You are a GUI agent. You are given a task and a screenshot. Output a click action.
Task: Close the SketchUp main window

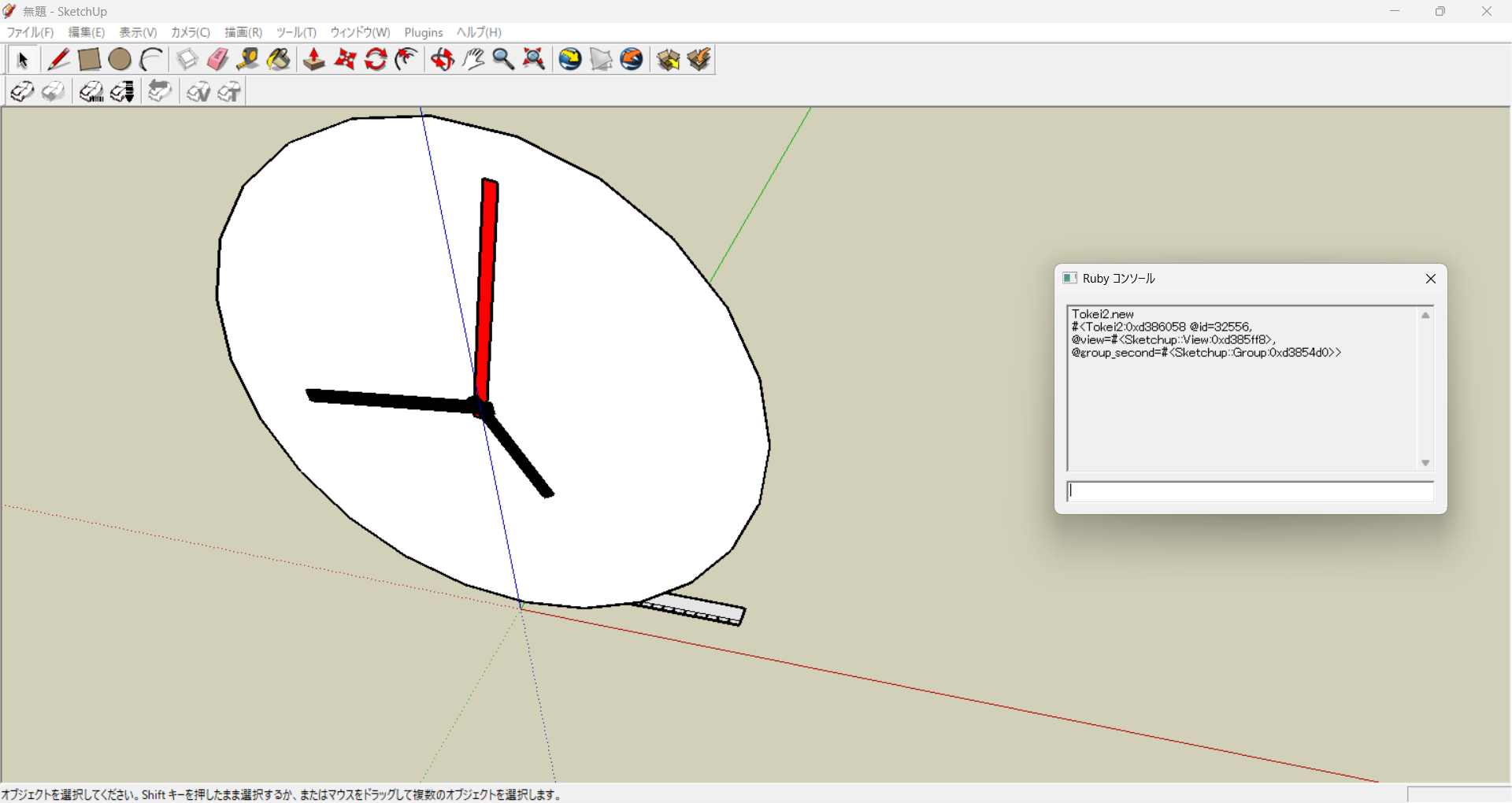tap(1487, 11)
